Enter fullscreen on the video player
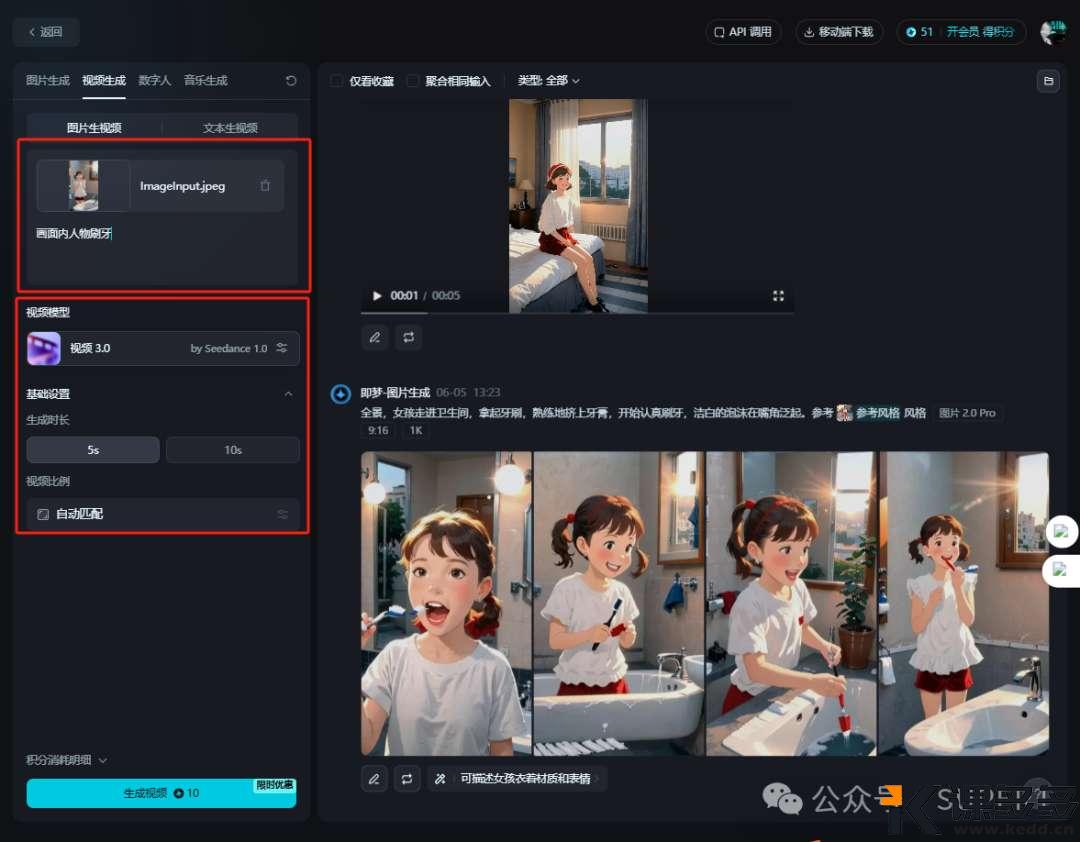This screenshot has width=1080, height=842. point(778,296)
